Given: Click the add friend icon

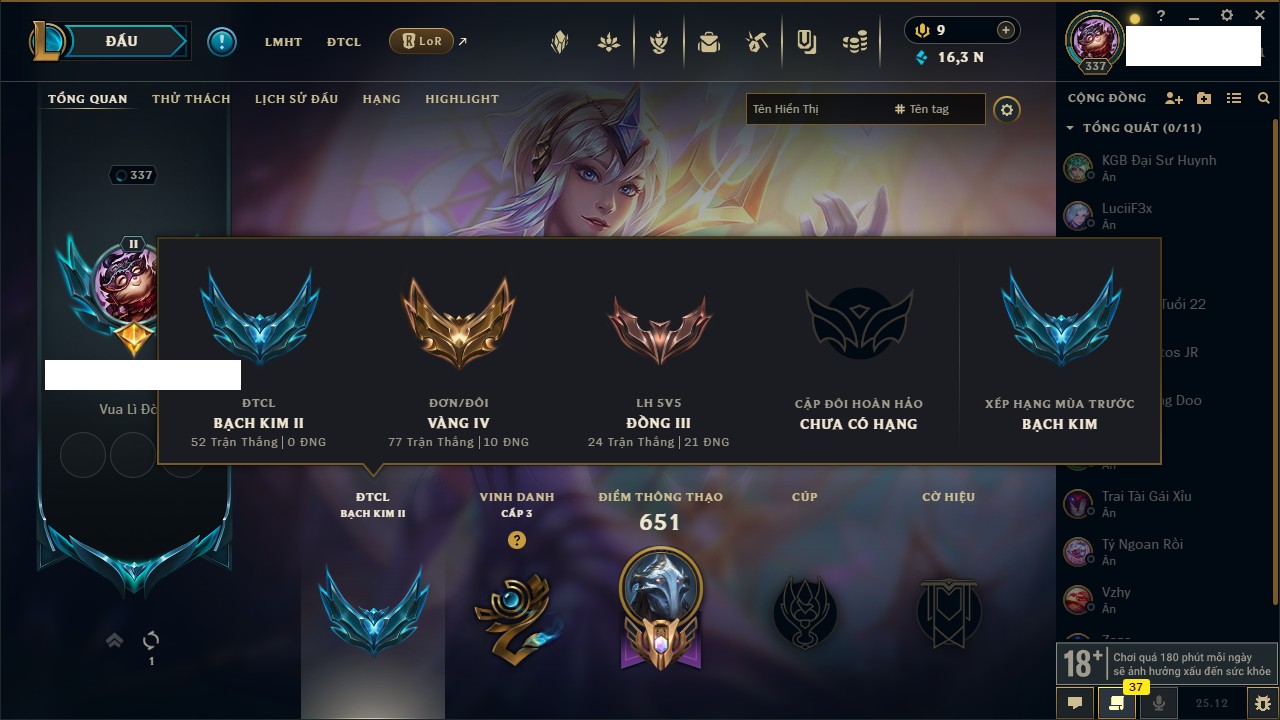Looking at the screenshot, I should click(1174, 98).
